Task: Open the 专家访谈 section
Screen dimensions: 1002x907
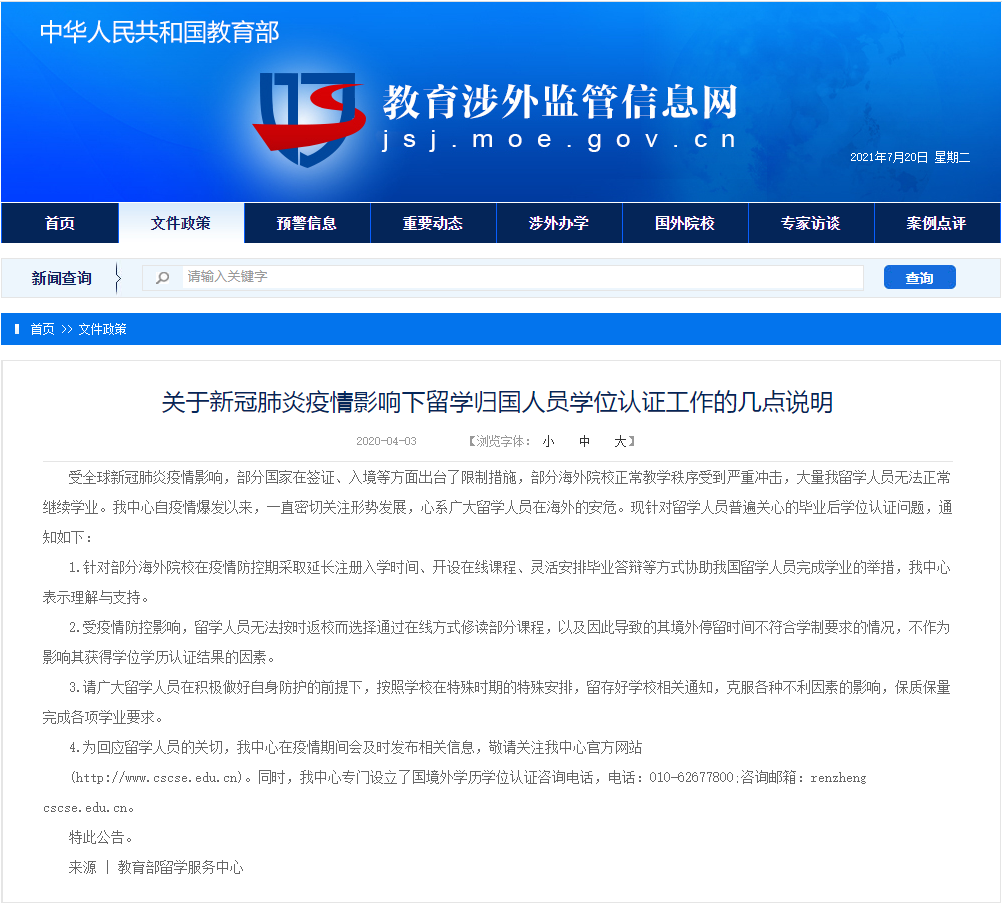Action: click(811, 222)
